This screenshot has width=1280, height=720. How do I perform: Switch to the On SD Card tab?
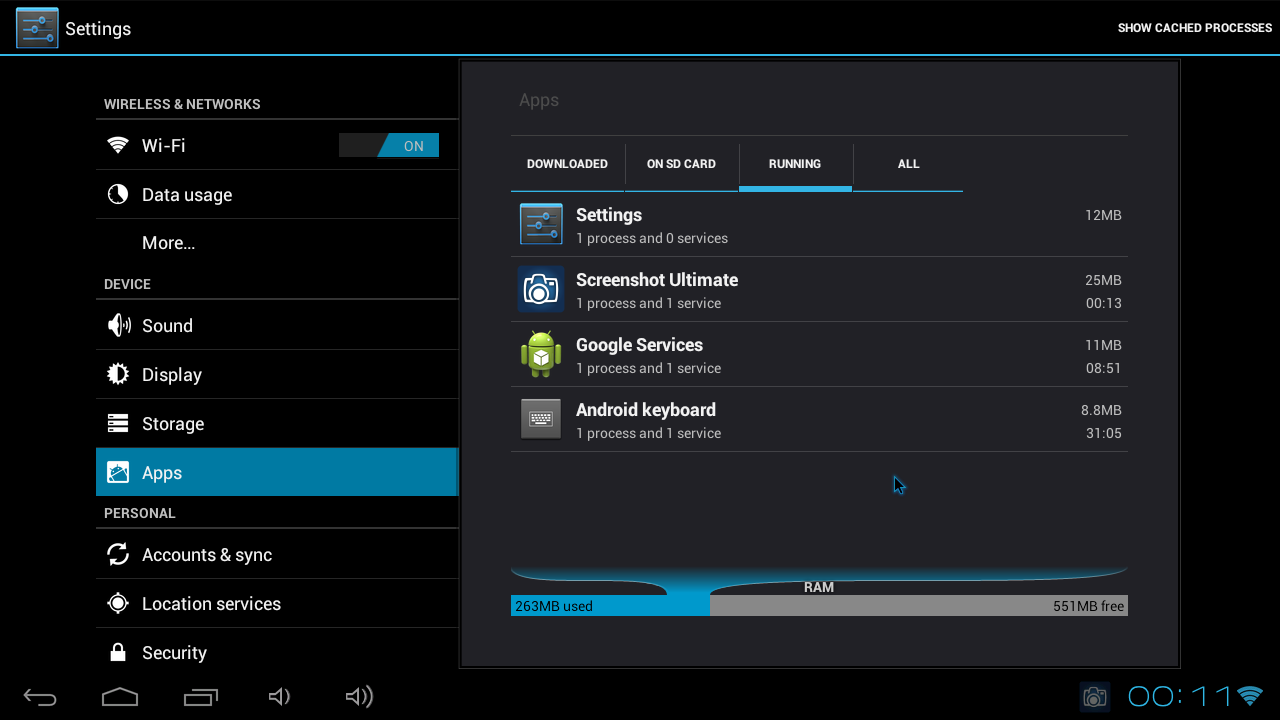click(x=681, y=164)
